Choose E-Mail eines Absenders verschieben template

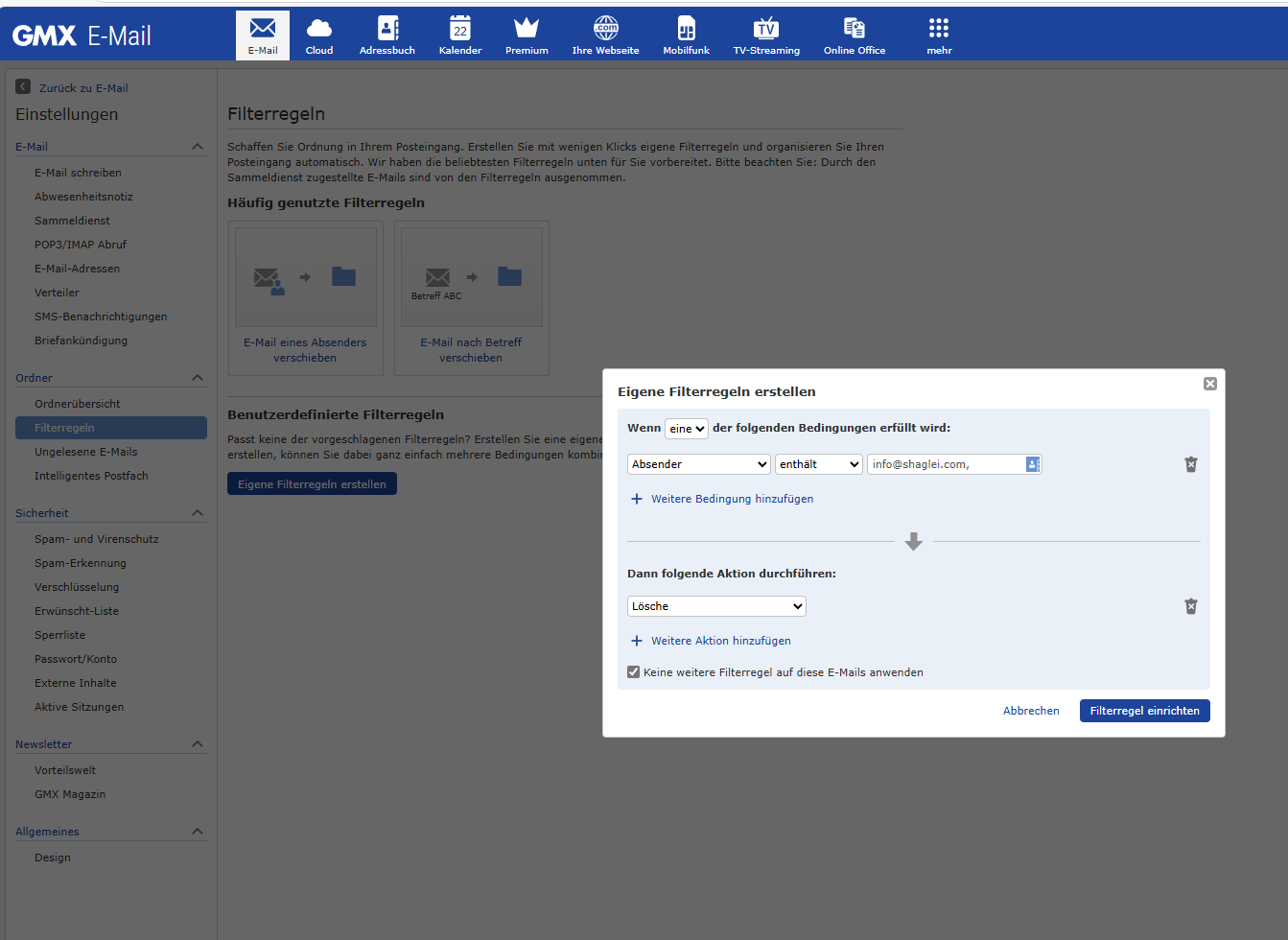[305, 298]
